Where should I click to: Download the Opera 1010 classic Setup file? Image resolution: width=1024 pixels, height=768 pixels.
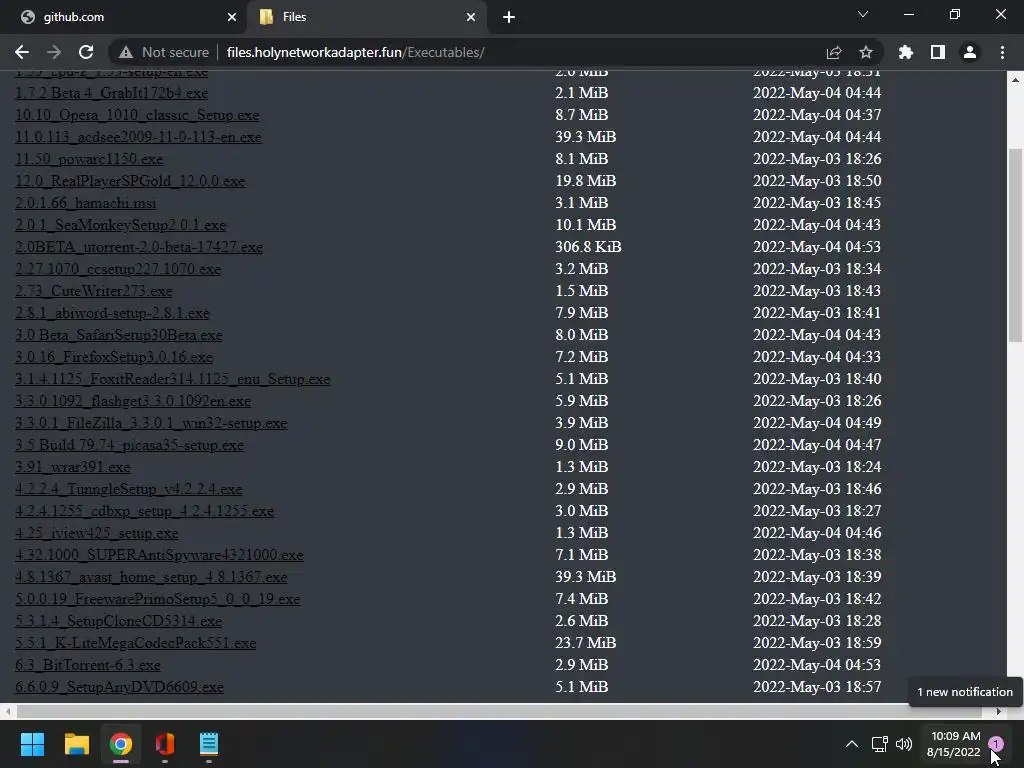pyautogui.click(x=137, y=115)
